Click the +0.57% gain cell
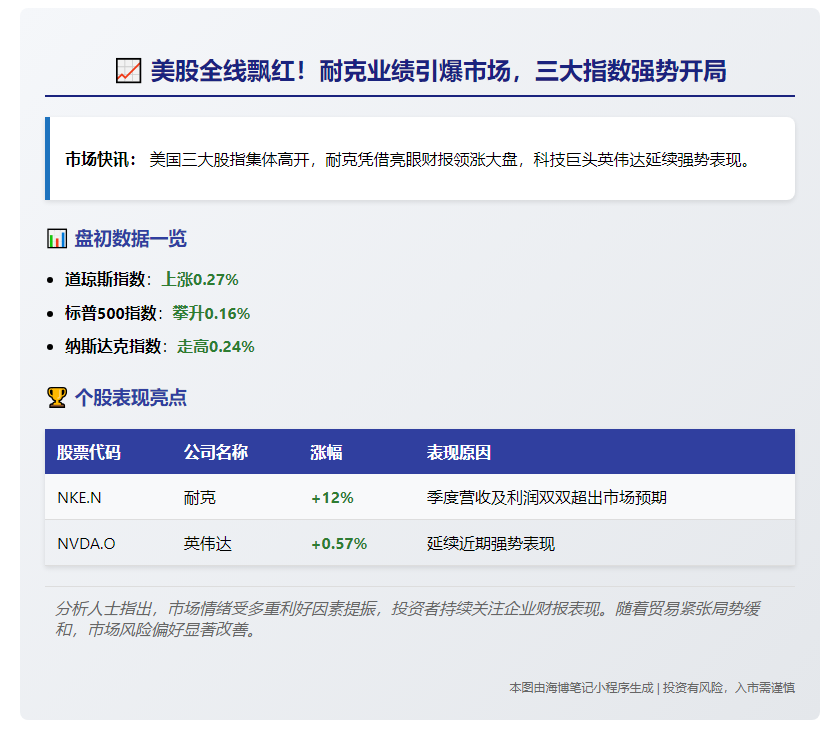The image size is (840, 751). tap(339, 544)
